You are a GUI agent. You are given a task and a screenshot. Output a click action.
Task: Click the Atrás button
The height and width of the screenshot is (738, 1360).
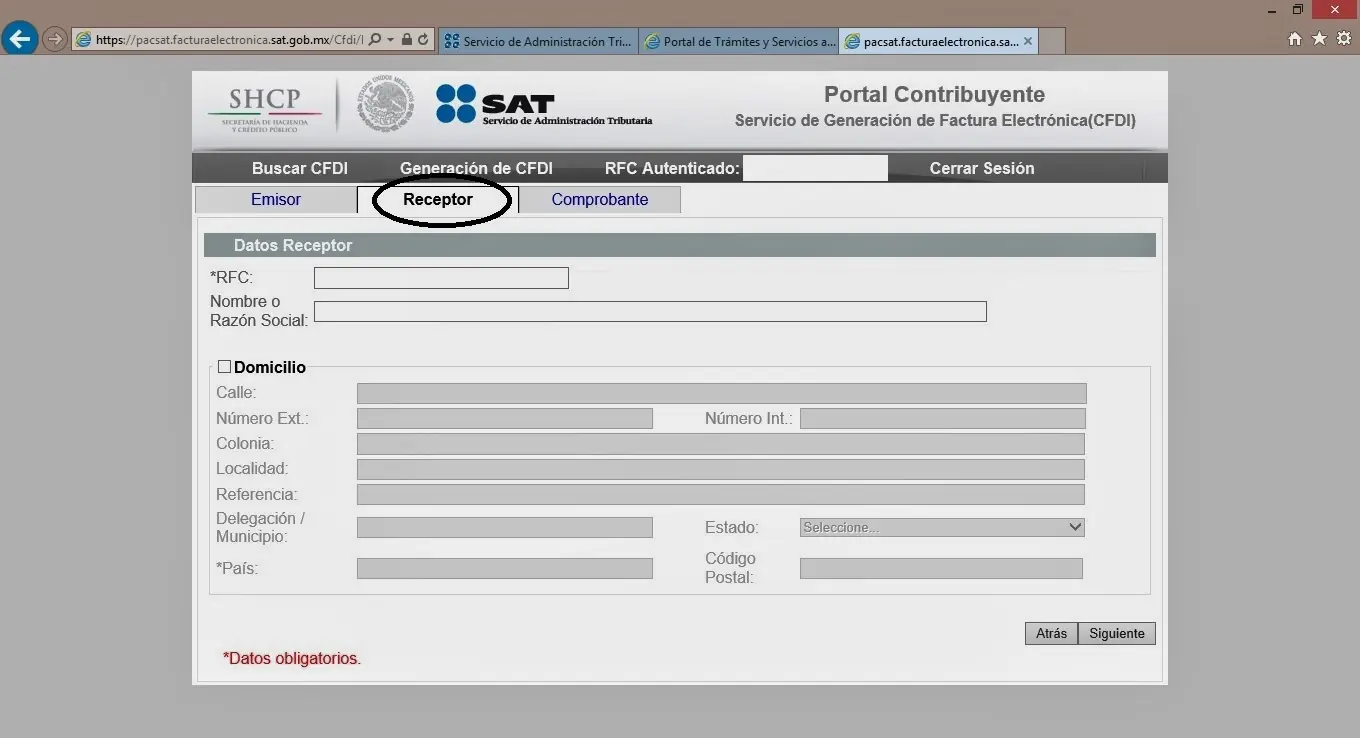(x=1051, y=633)
